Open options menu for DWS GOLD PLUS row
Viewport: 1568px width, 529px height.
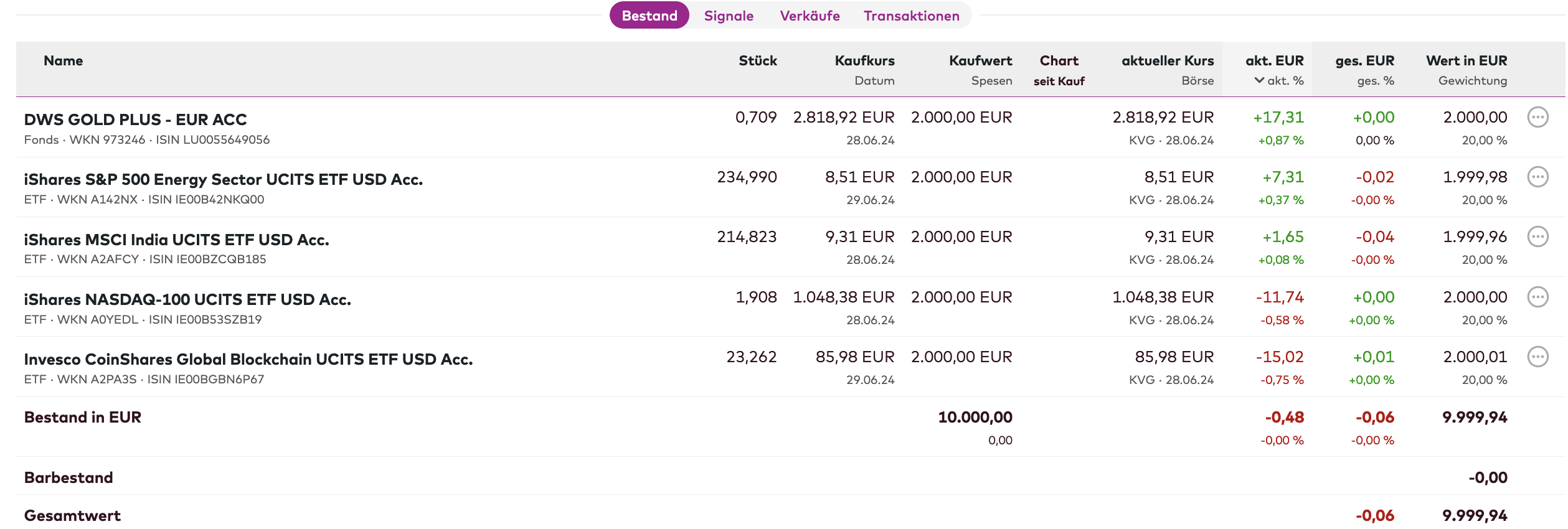[1537, 117]
